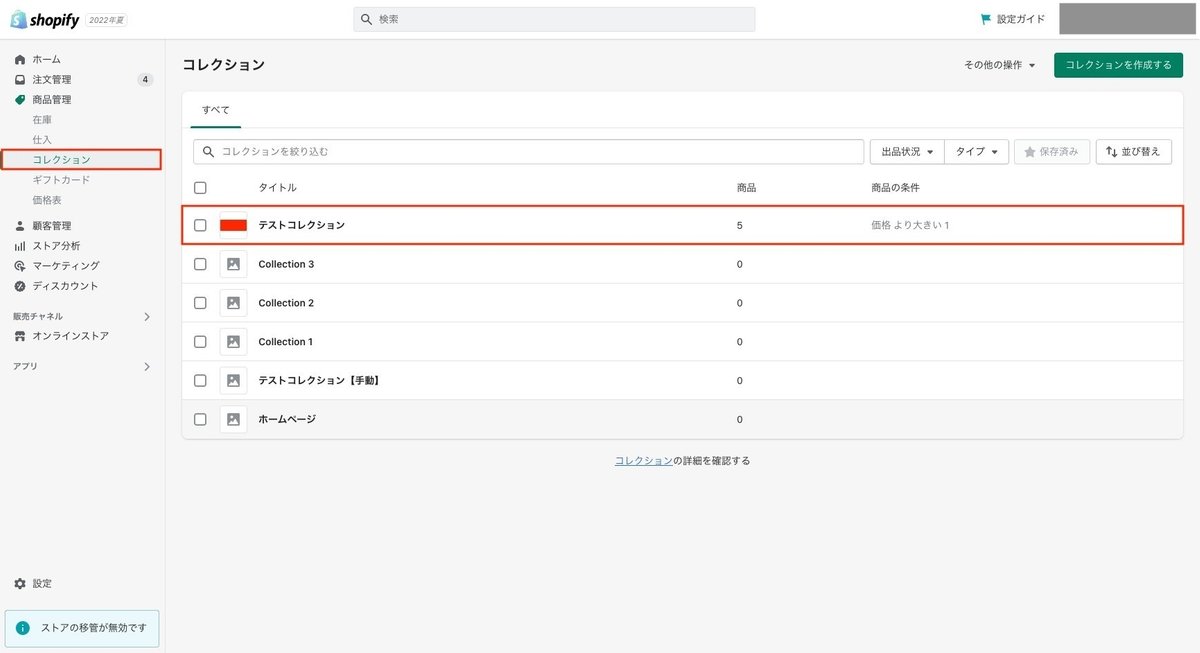Open the ホームページ collection title
The width and height of the screenshot is (1200, 653).
pyautogui.click(x=287, y=420)
